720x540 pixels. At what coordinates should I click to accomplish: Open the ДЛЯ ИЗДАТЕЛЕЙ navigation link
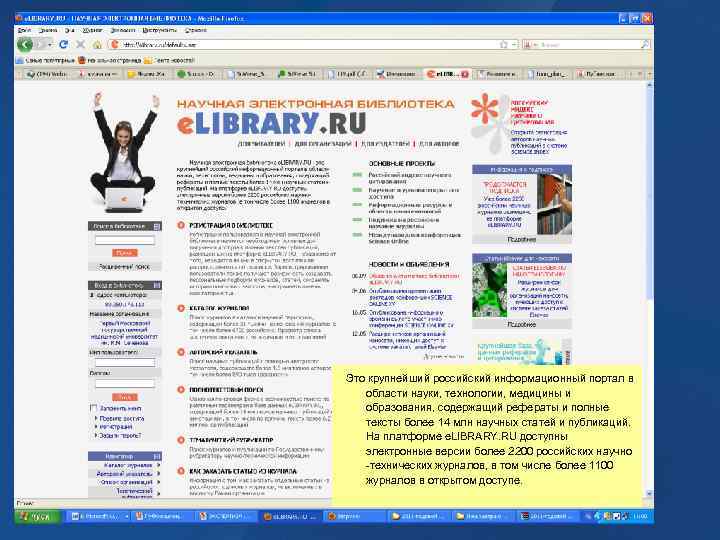click(385, 144)
